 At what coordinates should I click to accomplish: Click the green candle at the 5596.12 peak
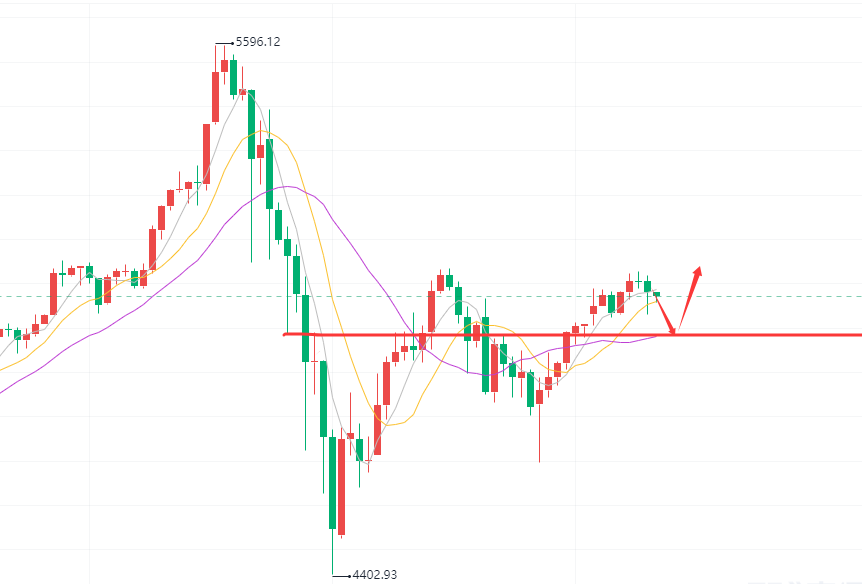click(x=233, y=77)
